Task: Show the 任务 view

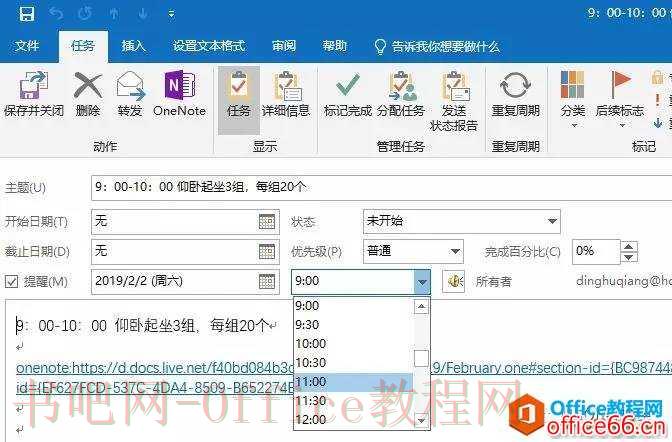Action: point(239,99)
